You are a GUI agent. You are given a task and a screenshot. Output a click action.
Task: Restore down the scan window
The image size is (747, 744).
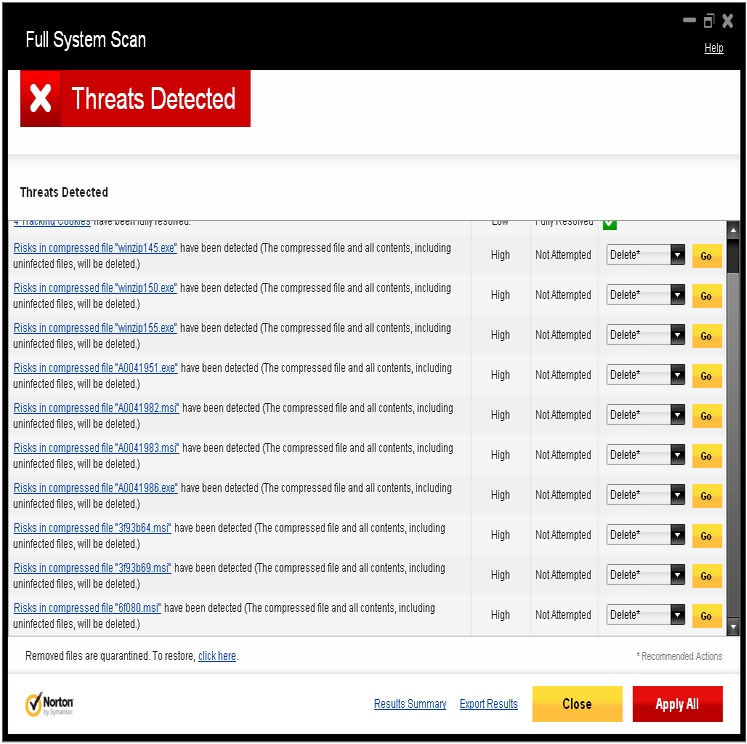(709, 20)
